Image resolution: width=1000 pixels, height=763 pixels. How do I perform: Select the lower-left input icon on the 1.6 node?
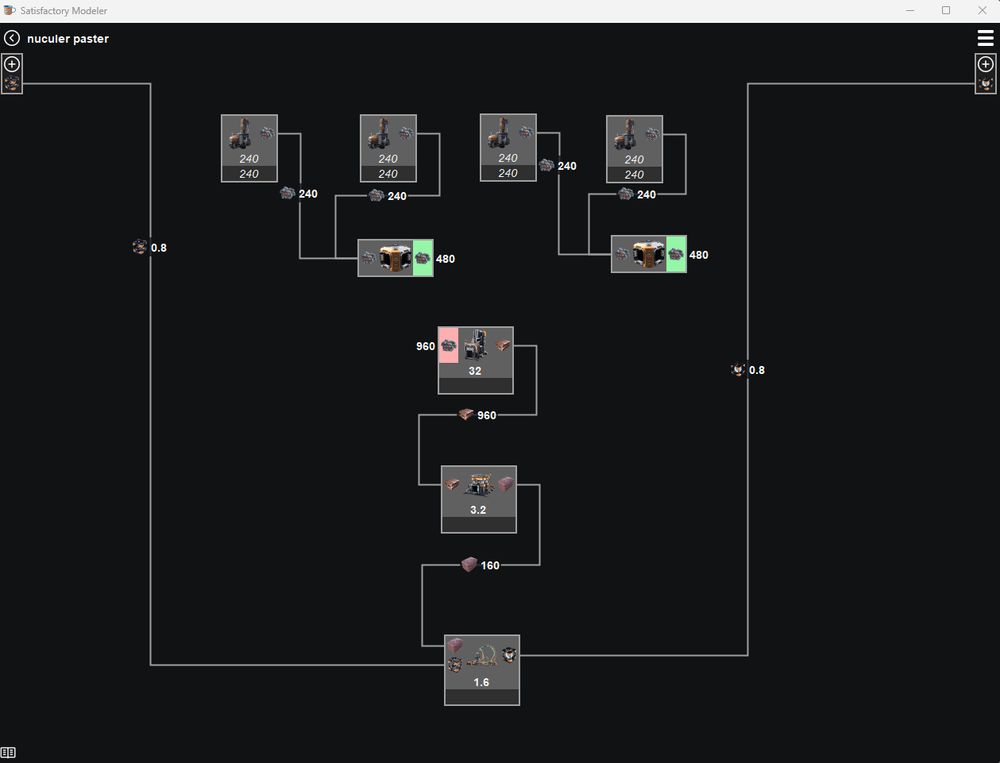[455, 665]
